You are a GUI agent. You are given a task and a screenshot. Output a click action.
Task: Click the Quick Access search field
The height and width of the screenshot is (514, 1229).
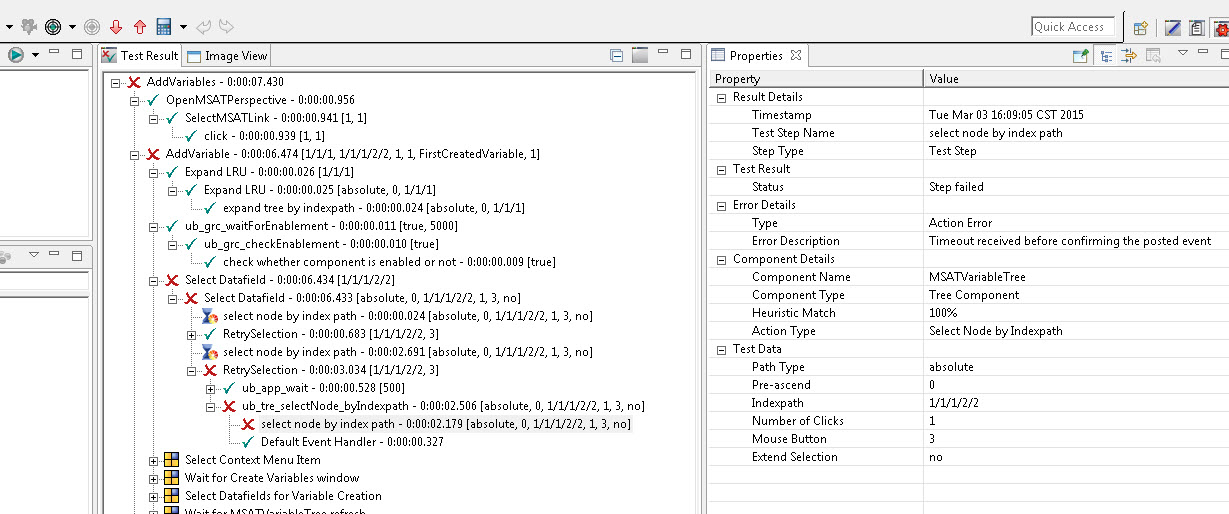click(1072, 27)
